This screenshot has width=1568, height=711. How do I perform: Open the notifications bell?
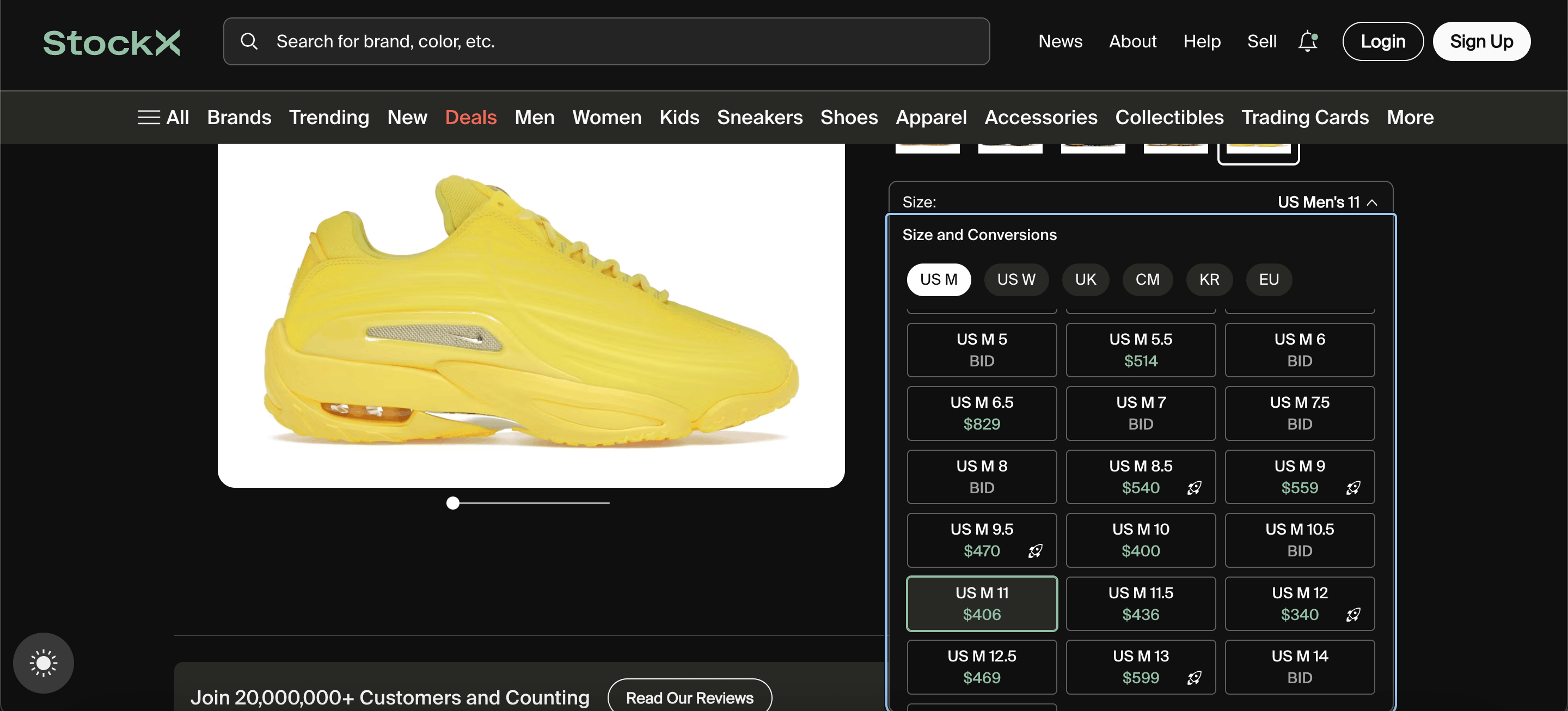coord(1307,41)
